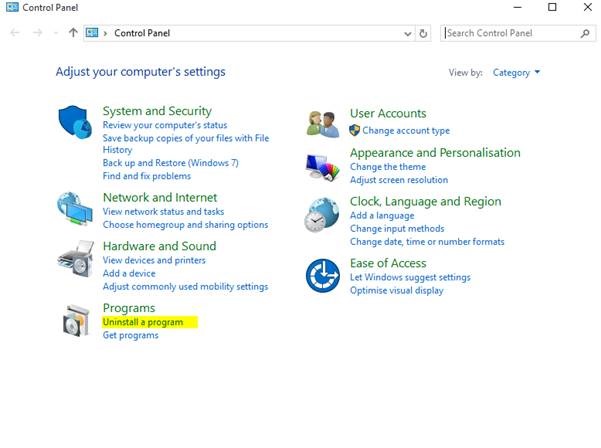Open the Network and Internet globe icon

pos(76,210)
